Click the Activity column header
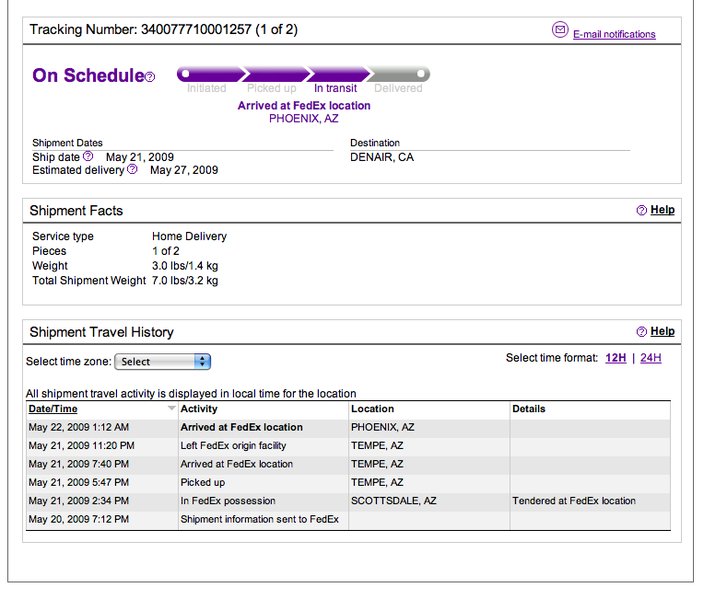The width and height of the screenshot is (704, 599). click(x=199, y=409)
